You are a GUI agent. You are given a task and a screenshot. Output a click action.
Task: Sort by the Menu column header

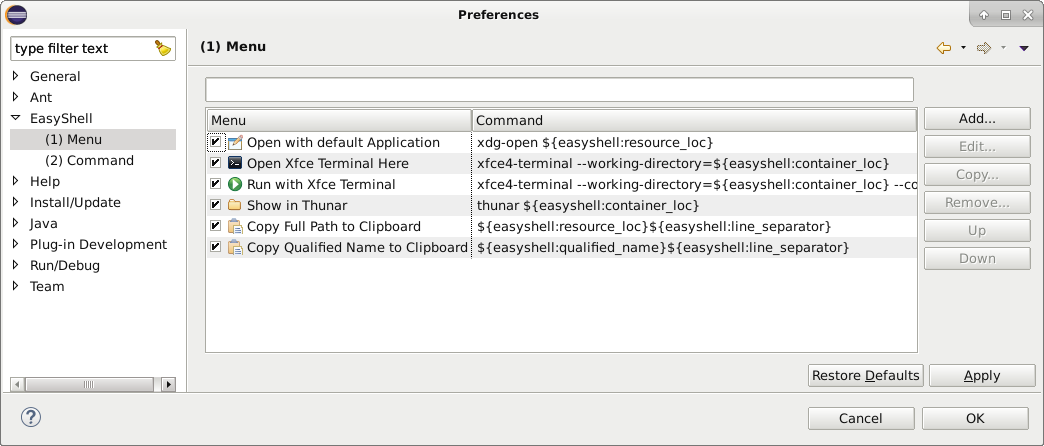point(339,120)
